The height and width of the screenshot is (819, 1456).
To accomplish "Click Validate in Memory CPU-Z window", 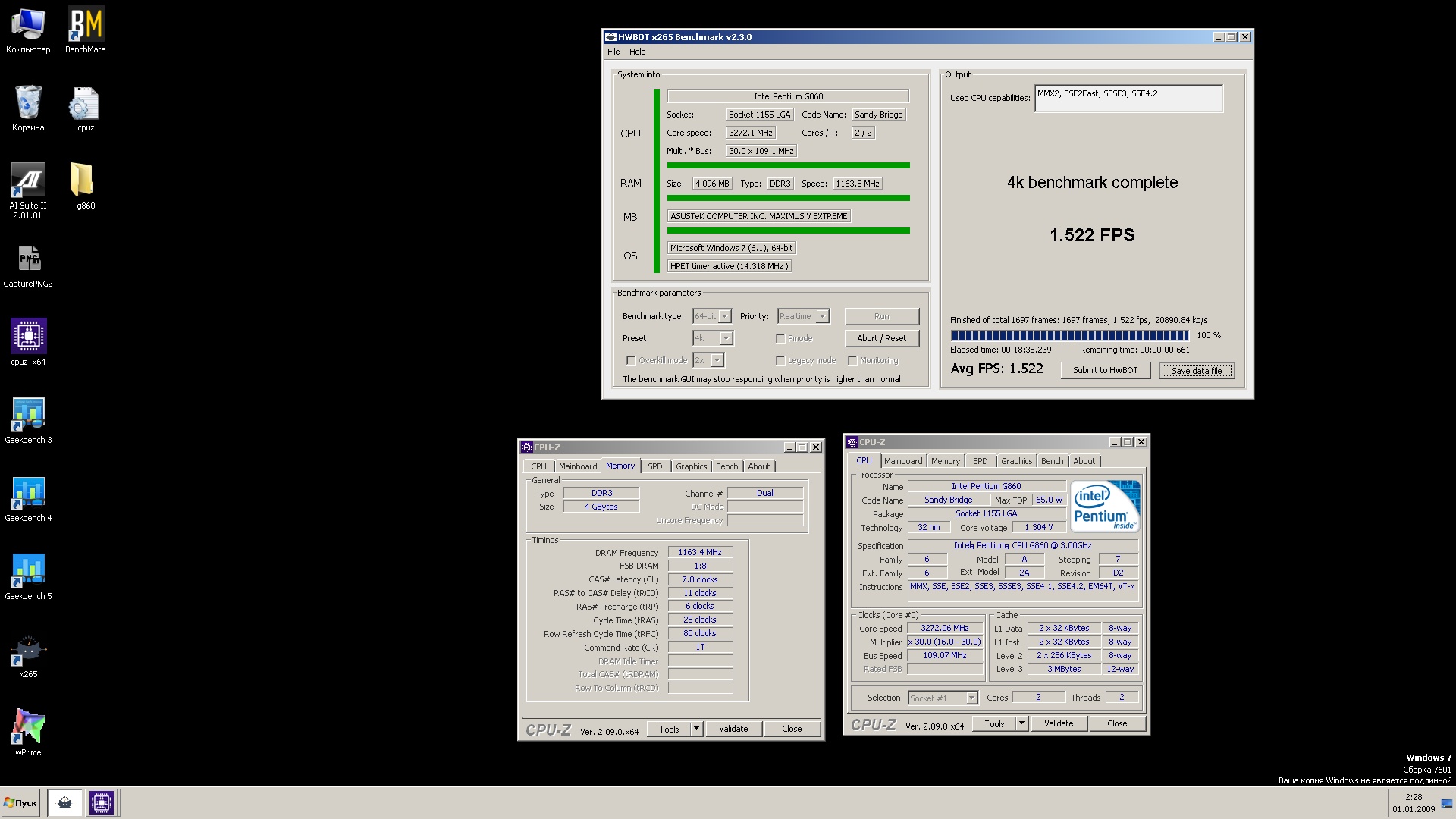I will point(733,729).
